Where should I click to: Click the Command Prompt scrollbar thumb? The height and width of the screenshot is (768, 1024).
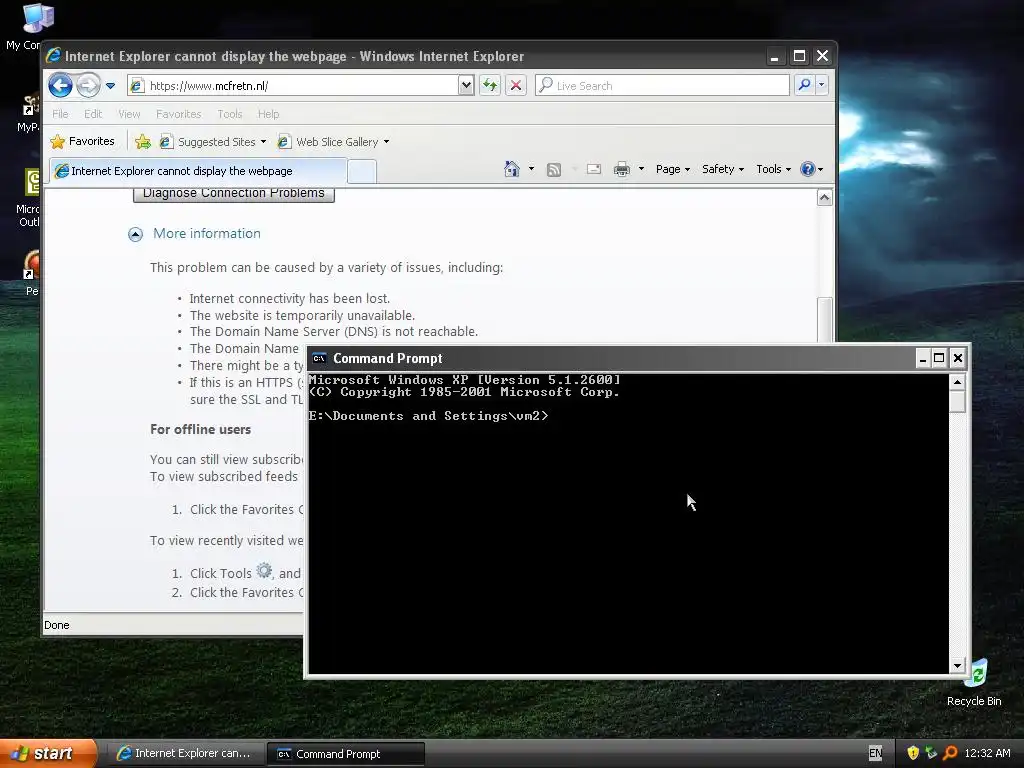click(x=957, y=401)
